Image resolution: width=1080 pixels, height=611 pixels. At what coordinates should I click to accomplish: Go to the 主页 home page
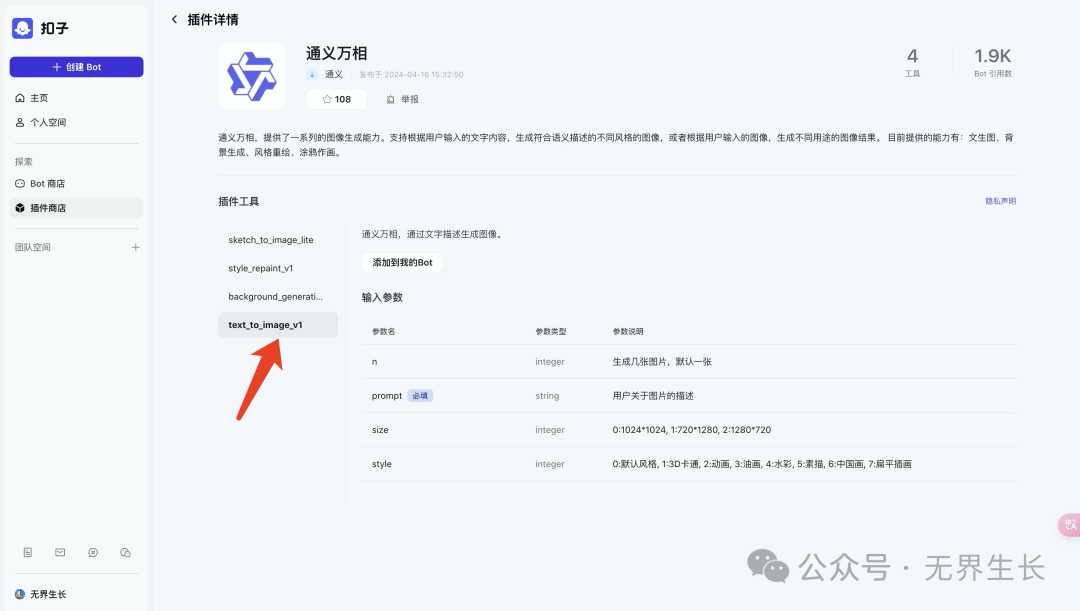(x=76, y=98)
